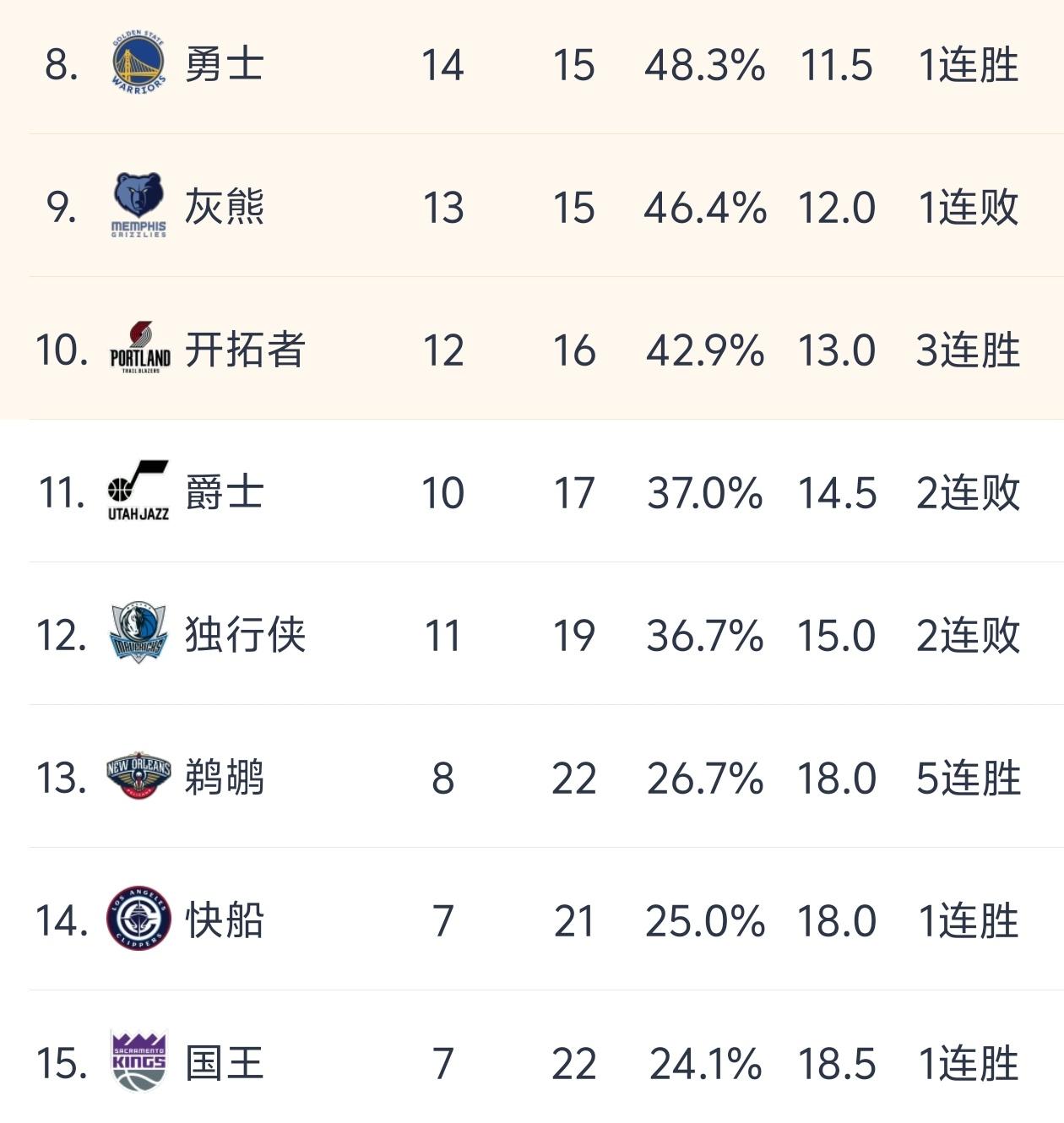Click the New Orleans Pelicans logo
This screenshot has height=1123, width=1064.
(x=138, y=775)
